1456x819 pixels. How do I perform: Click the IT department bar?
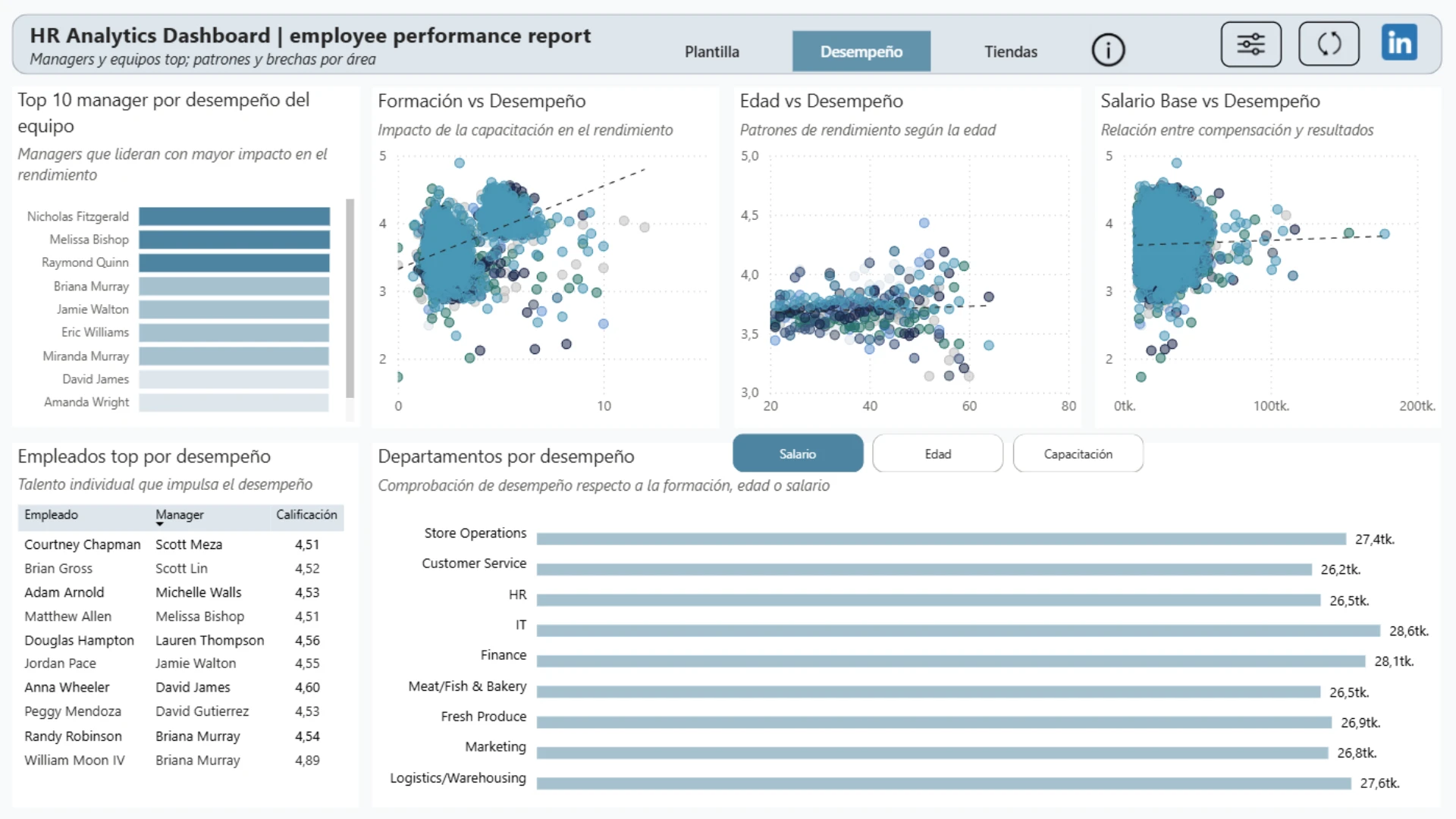958,631
